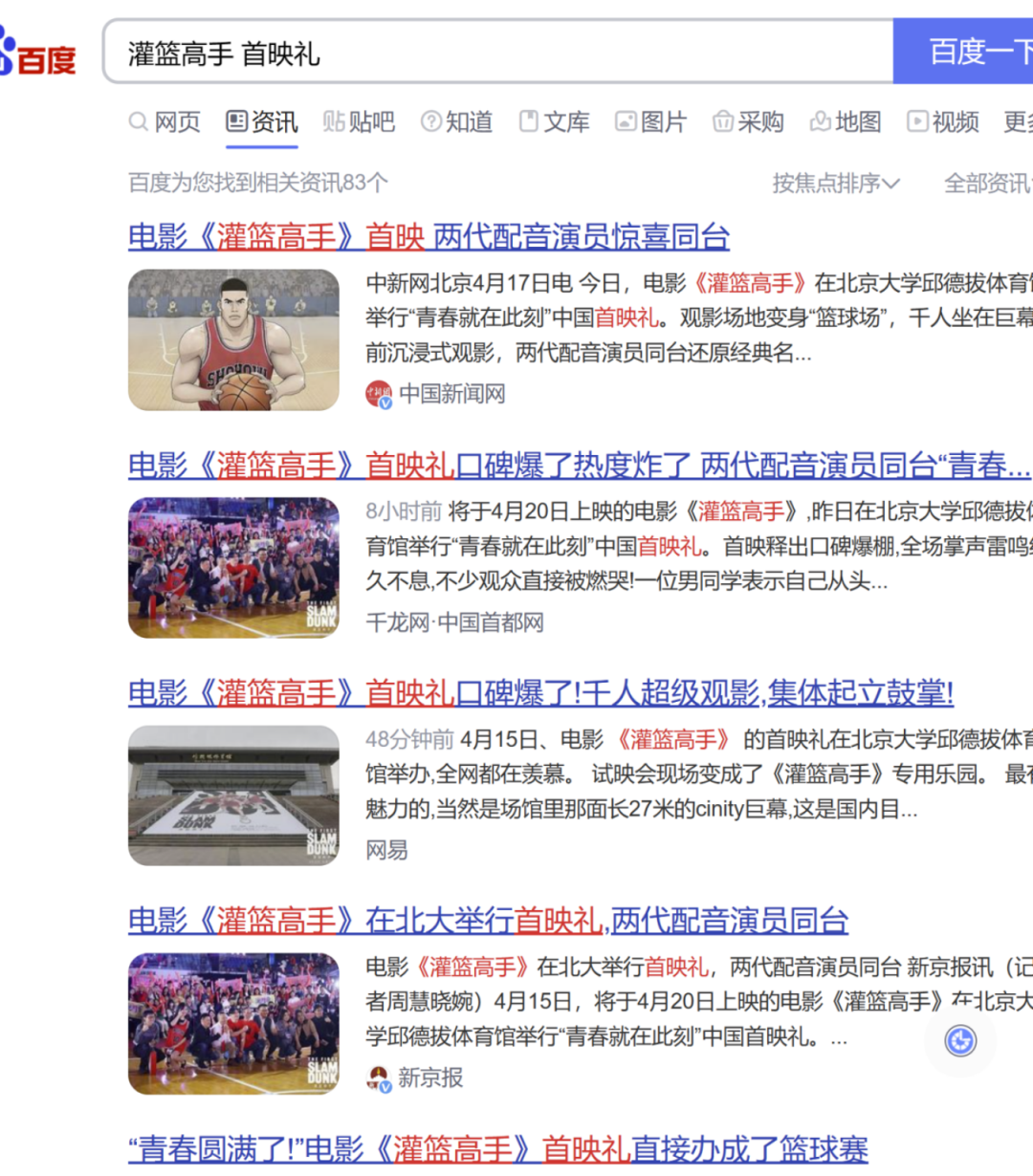Image resolution: width=1033 pixels, height=1176 pixels.
Task: Go to the 地图 map tab
Action: tap(846, 122)
